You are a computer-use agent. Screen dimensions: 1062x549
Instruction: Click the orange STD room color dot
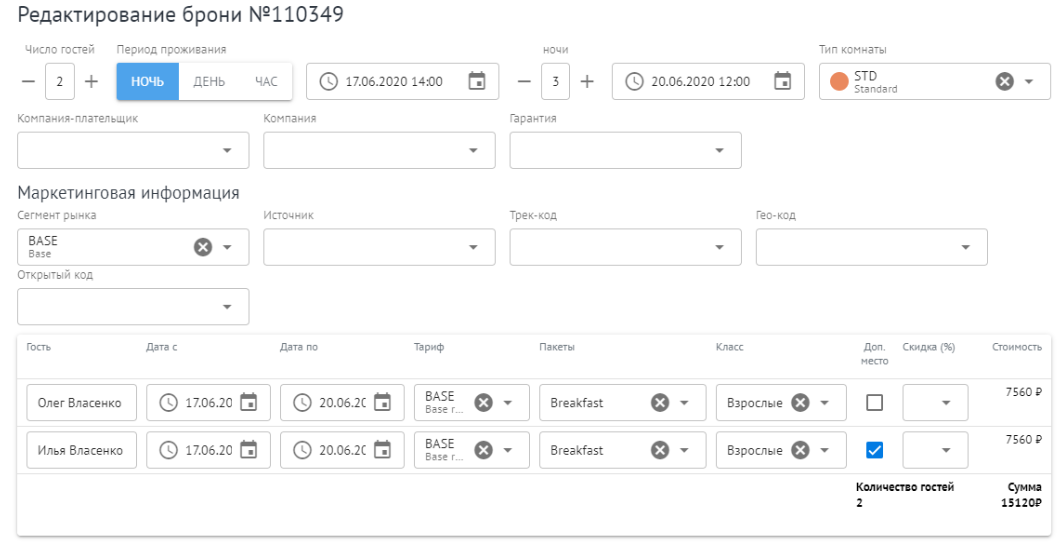point(839,82)
